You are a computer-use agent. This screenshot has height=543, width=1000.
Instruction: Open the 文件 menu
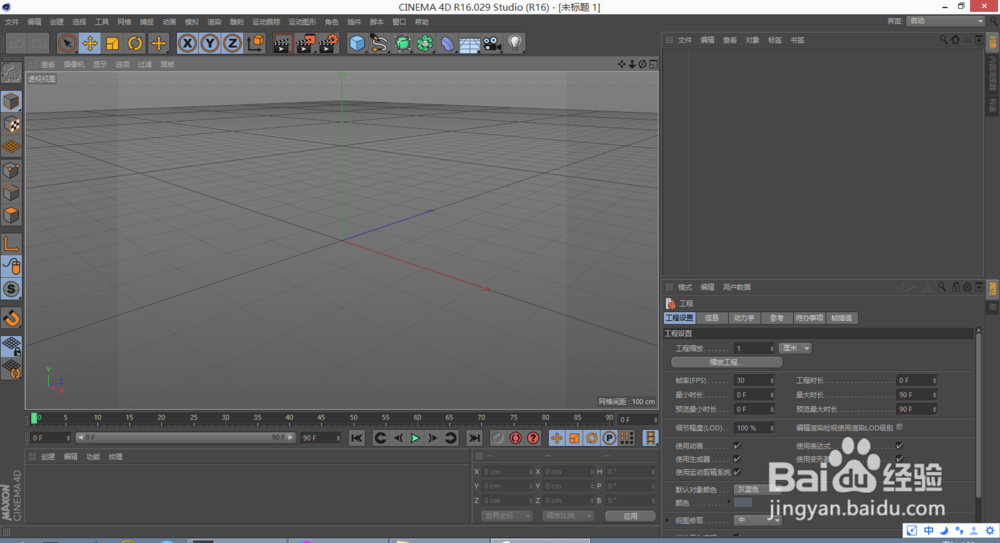coord(12,22)
